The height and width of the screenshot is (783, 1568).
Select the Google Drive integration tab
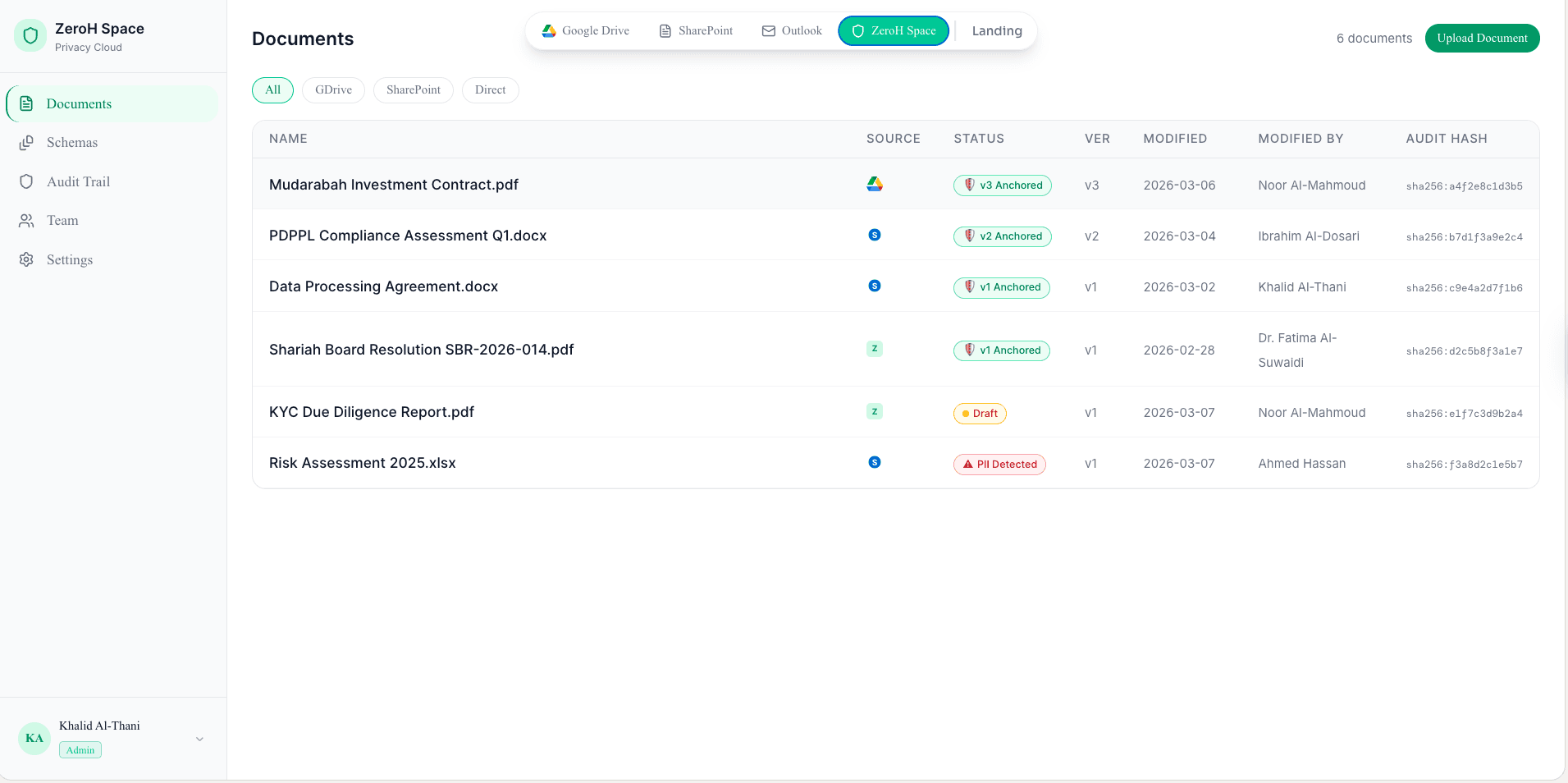click(587, 30)
